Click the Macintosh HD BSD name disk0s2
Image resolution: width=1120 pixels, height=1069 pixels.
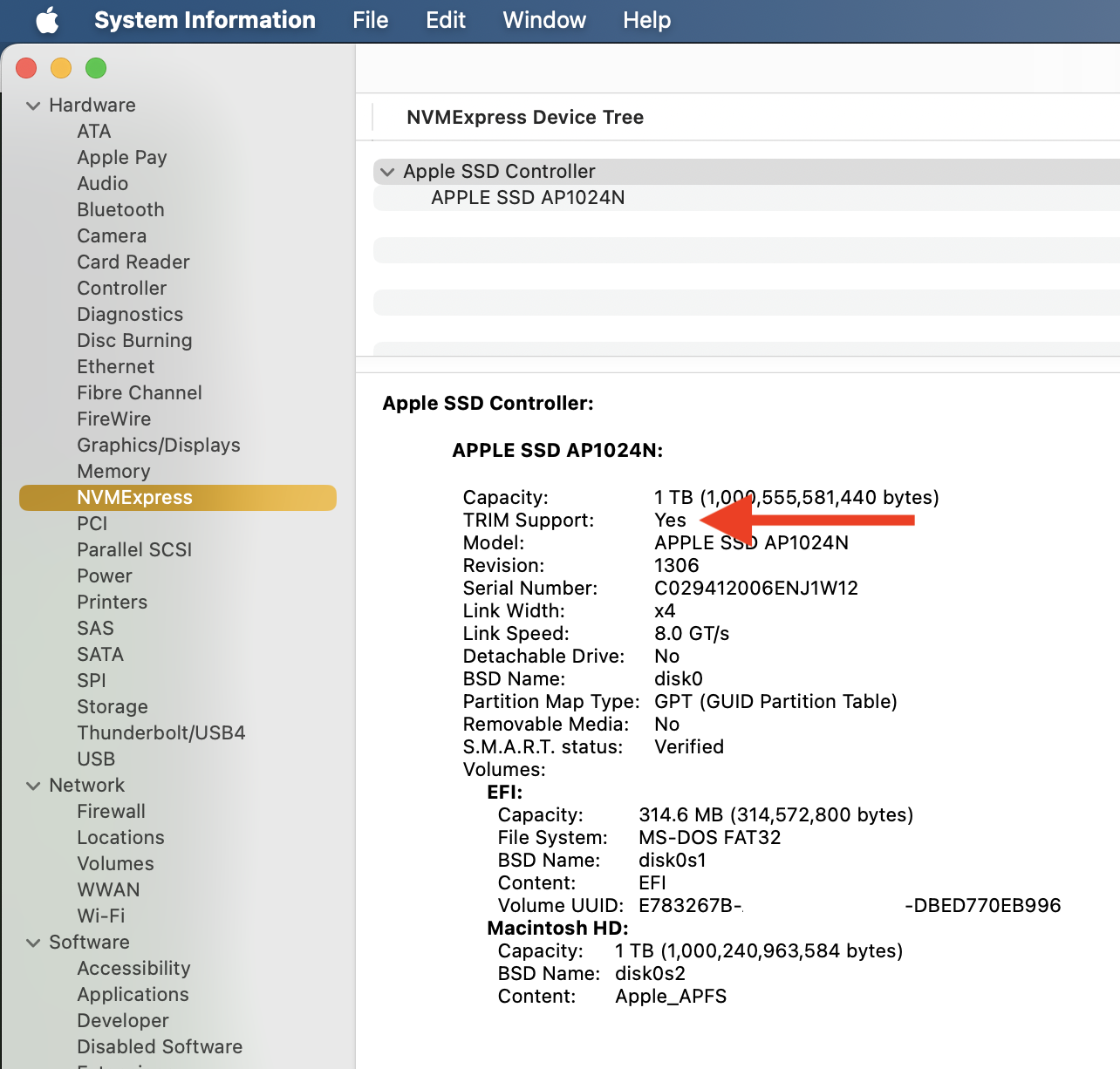[x=650, y=974]
